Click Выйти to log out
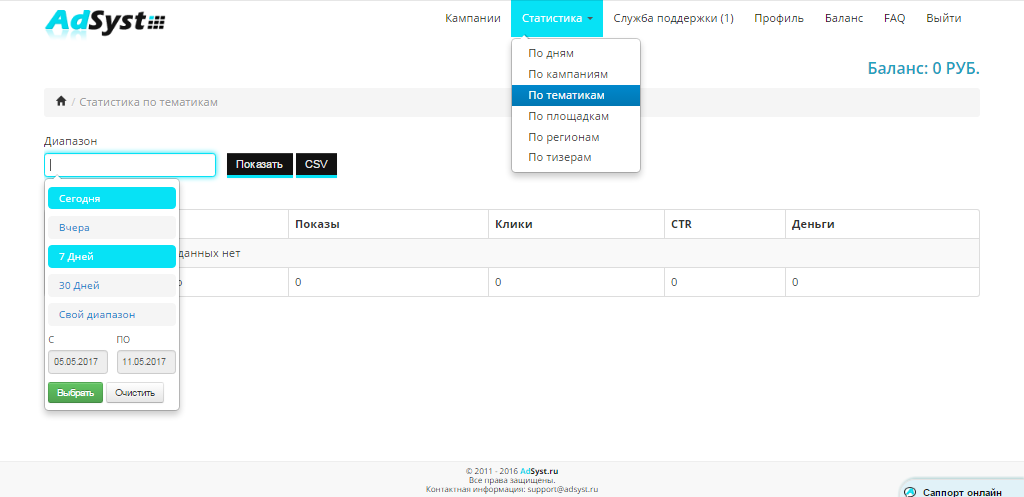The image size is (1024, 497). (x=943, y=18)
